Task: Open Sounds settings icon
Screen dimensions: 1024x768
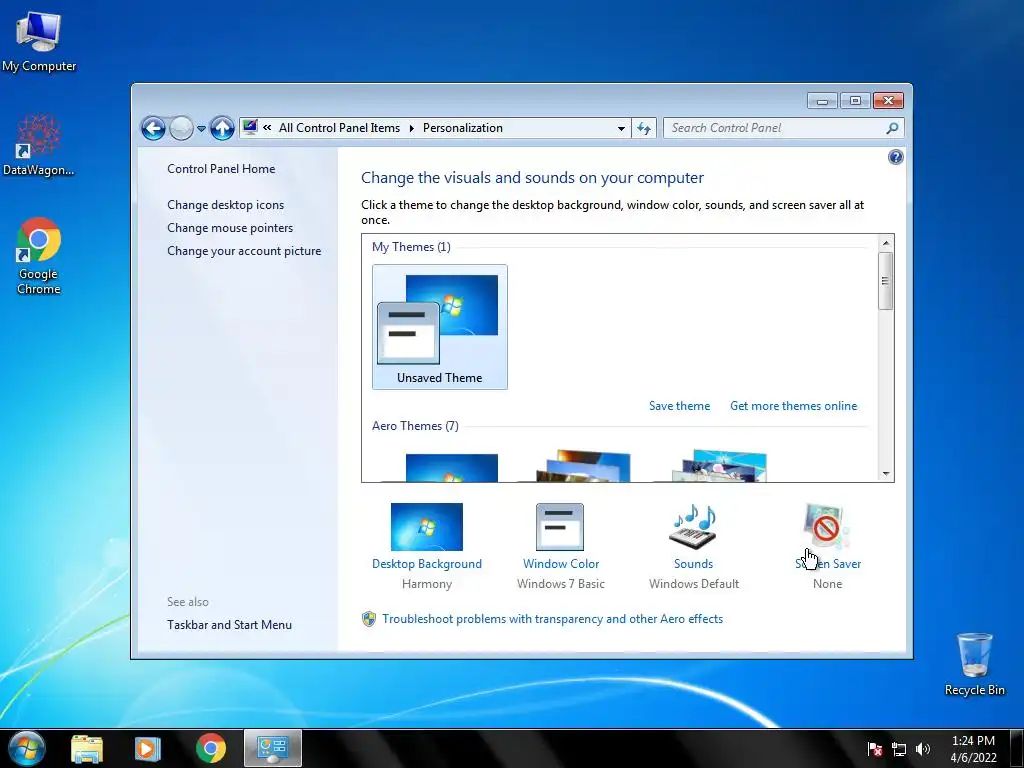Action: coord(693,526)
